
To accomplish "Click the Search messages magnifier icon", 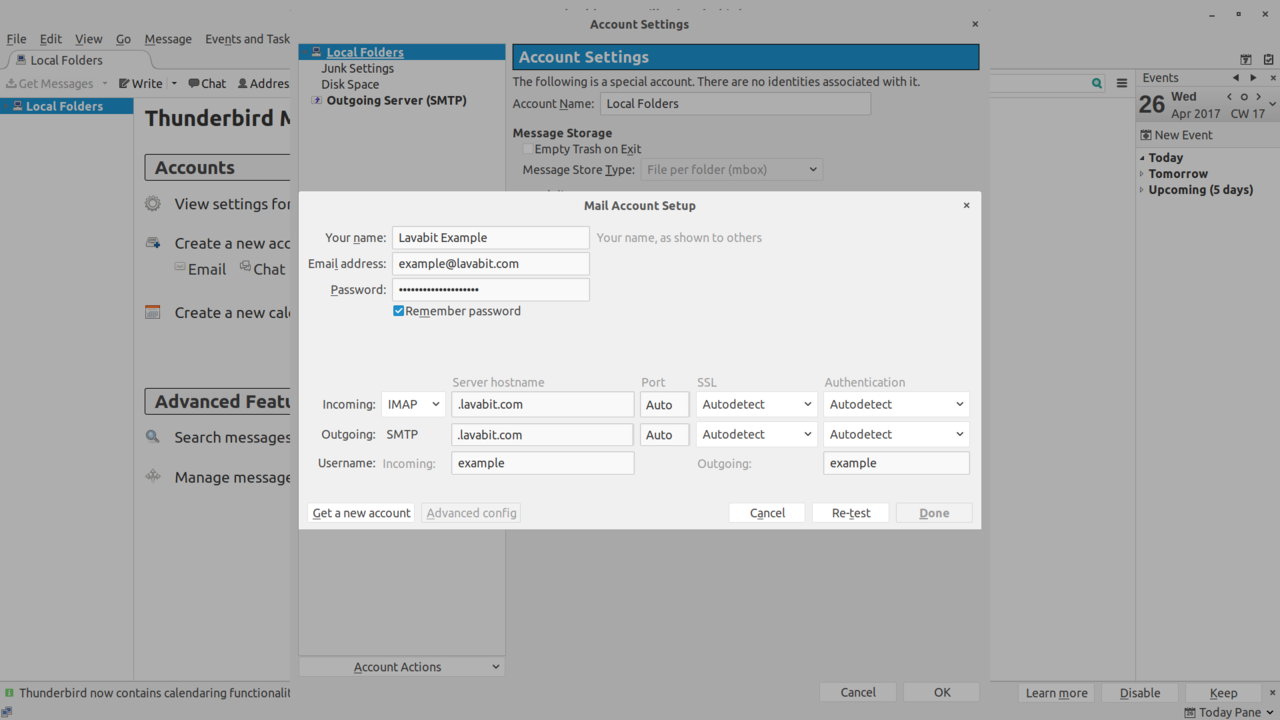I will [x=153, y=437].
